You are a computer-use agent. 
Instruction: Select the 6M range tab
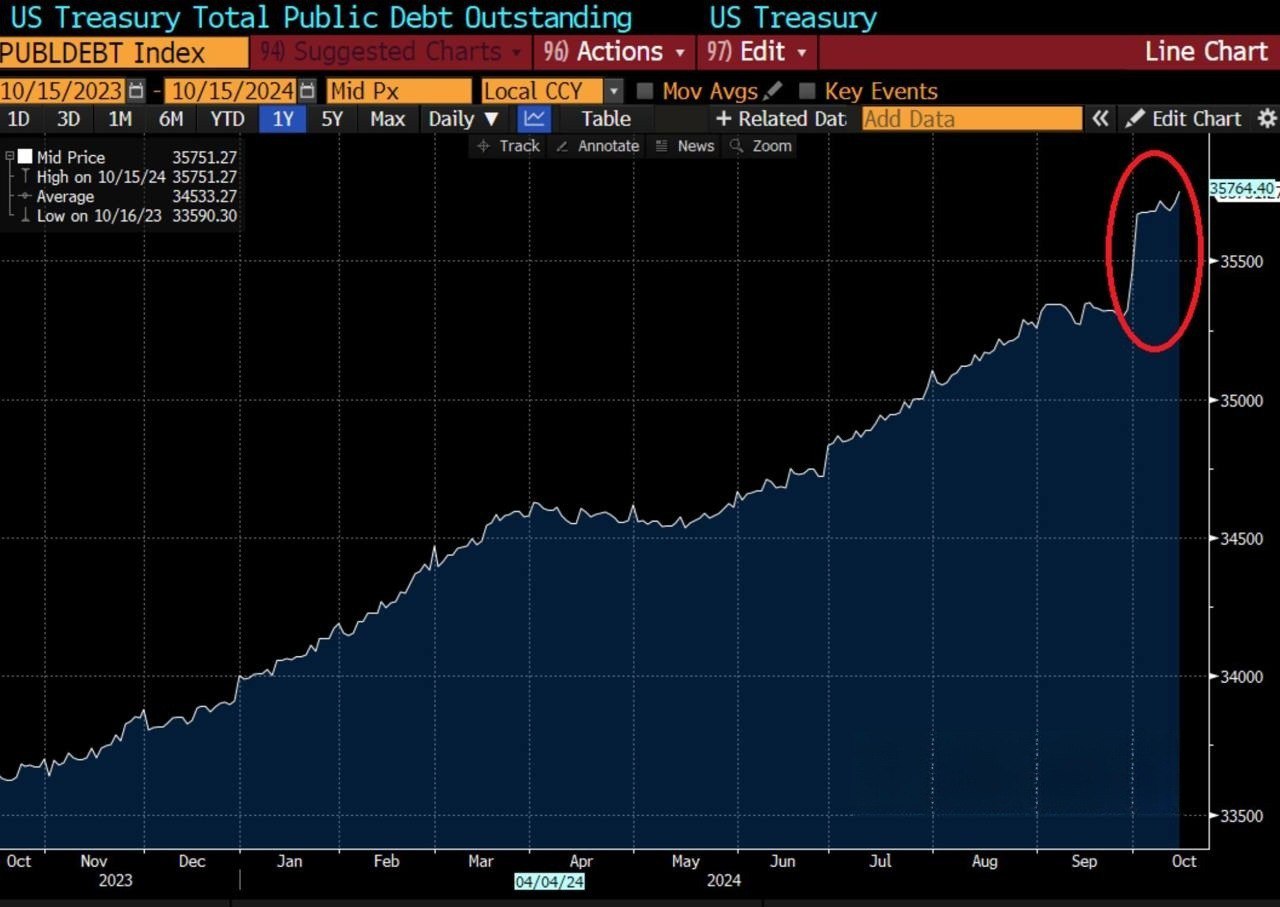click(x=171, y=118)
